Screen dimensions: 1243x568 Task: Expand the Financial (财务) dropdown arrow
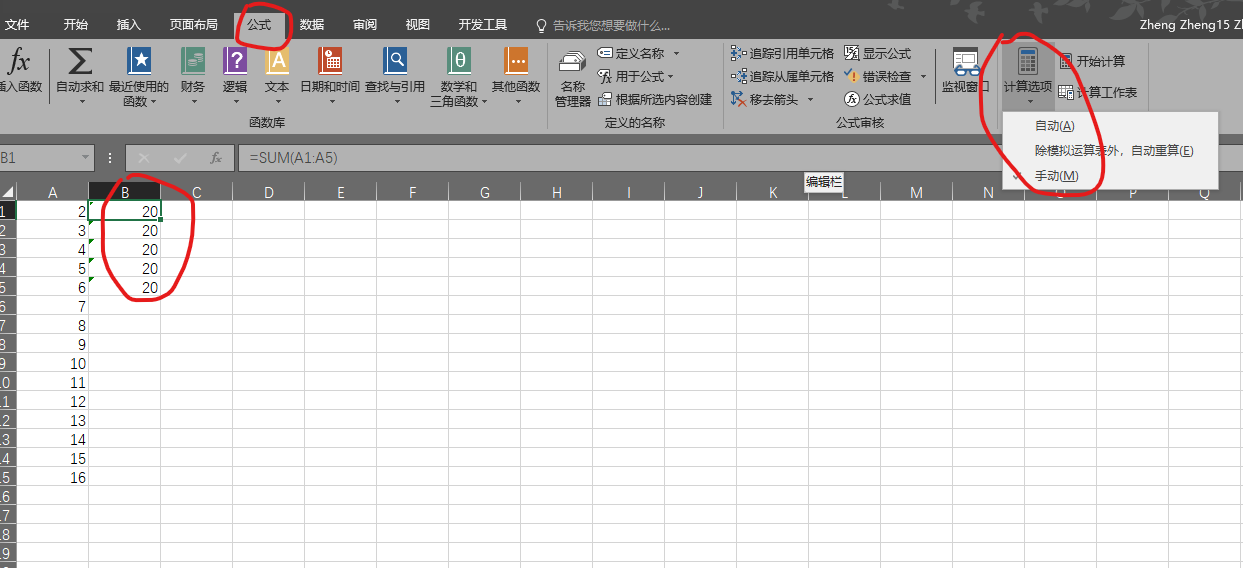193,101
